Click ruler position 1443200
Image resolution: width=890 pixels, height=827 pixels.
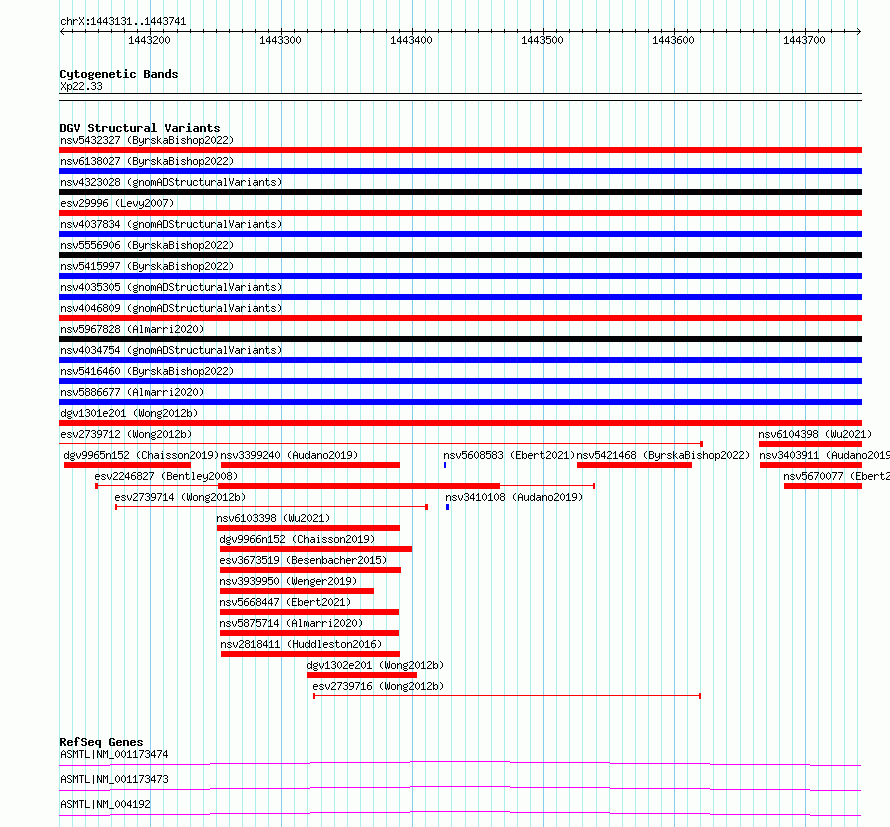pos(149,40)
